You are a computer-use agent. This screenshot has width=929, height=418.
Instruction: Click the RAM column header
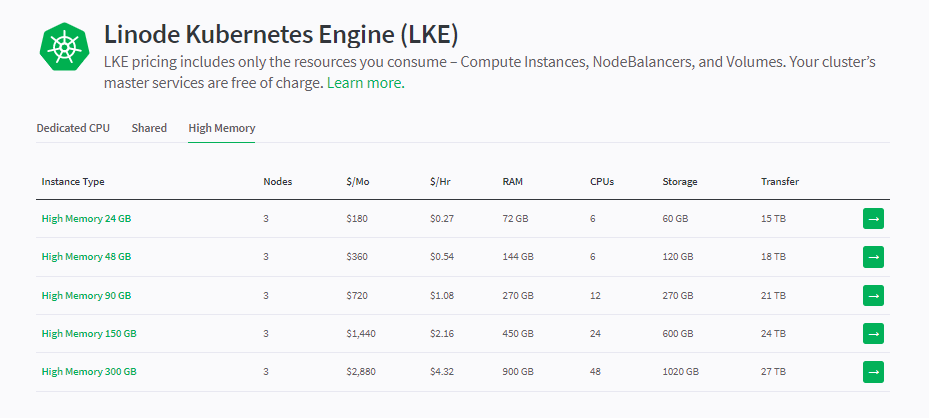(x=512, y=182)
